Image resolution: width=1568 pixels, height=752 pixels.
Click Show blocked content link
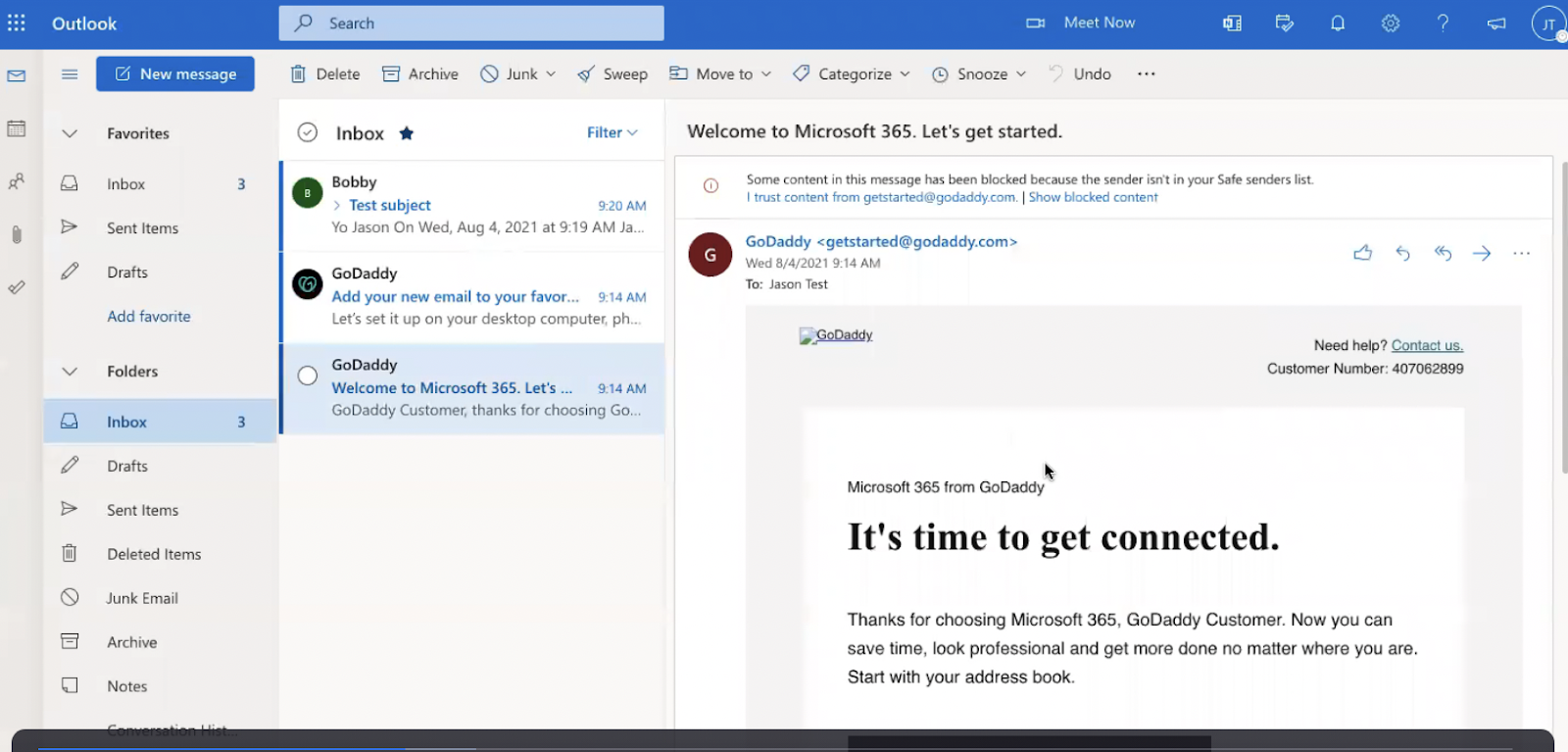click(1093, 197)
